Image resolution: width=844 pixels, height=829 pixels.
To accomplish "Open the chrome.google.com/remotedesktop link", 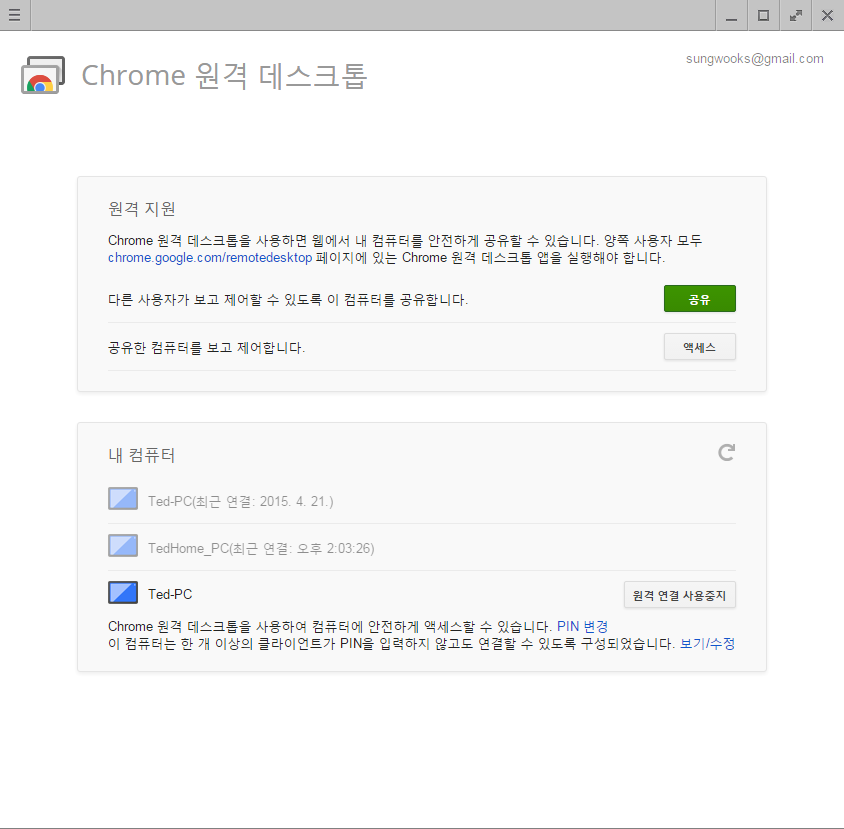I will [x=210, y=258].
